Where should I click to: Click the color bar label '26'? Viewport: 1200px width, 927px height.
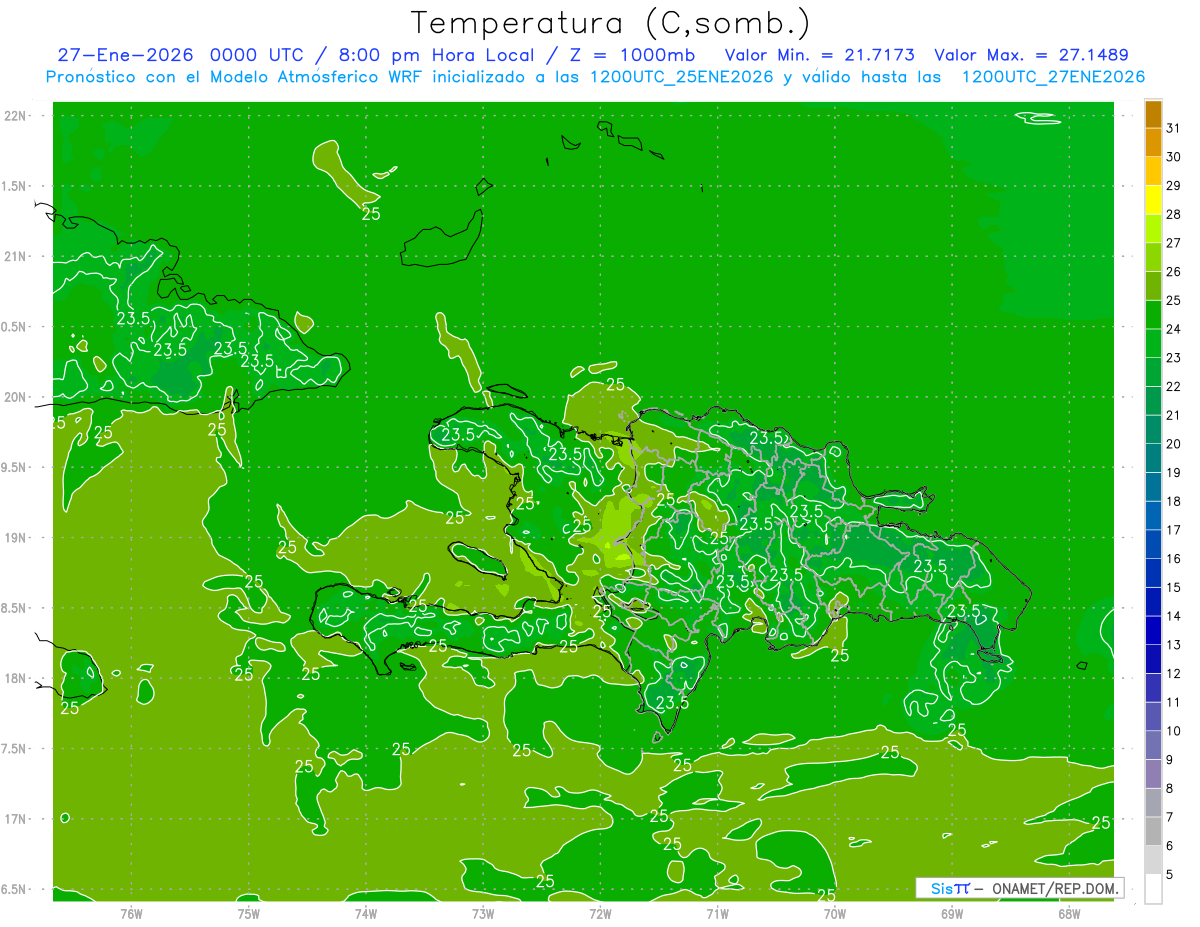click(1174, 271)
